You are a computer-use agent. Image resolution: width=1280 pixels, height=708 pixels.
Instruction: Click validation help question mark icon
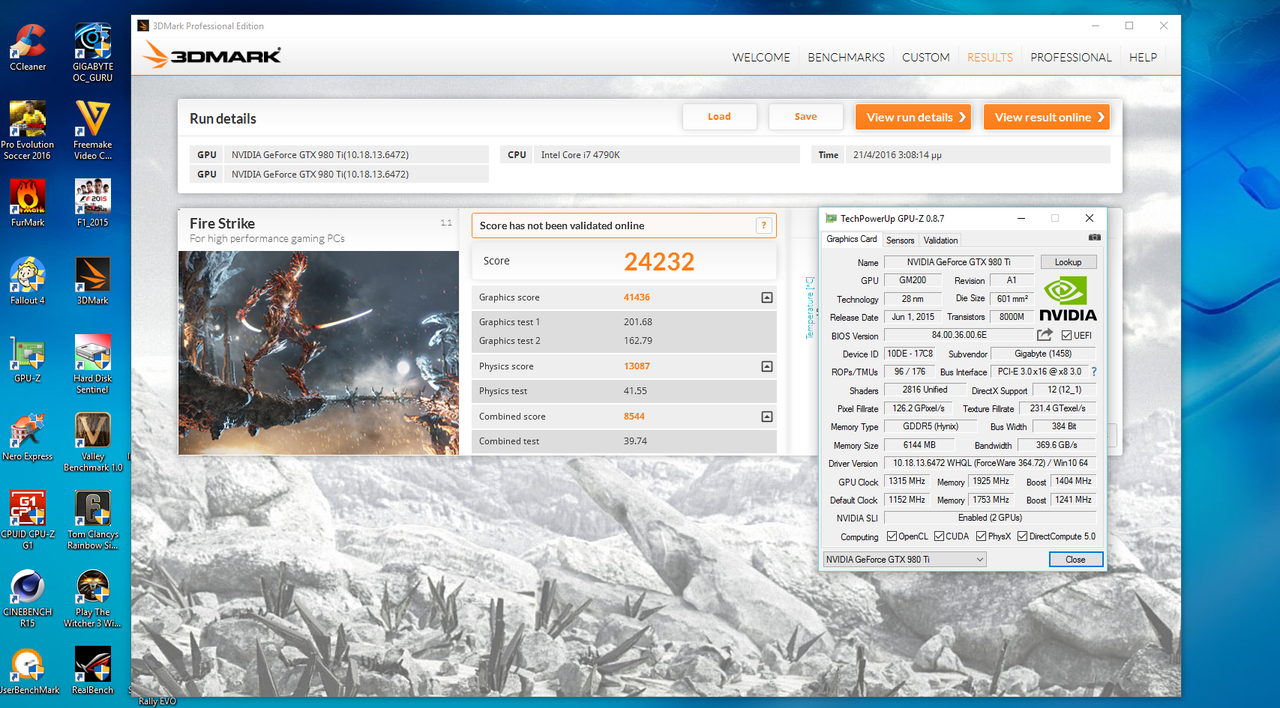pyautogui.click(x=763, y=226)
